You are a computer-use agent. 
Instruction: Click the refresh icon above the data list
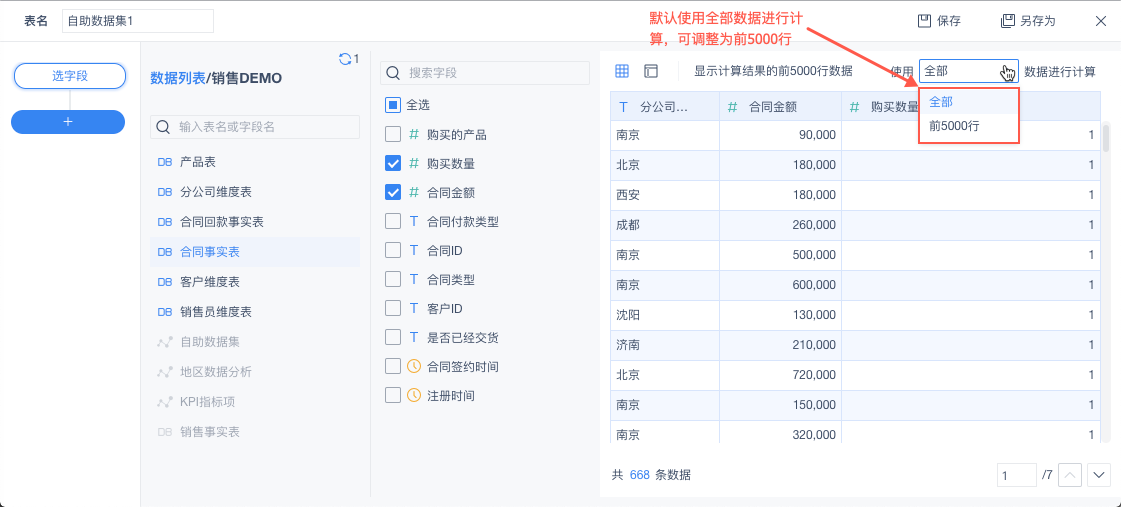pos(345,59)
